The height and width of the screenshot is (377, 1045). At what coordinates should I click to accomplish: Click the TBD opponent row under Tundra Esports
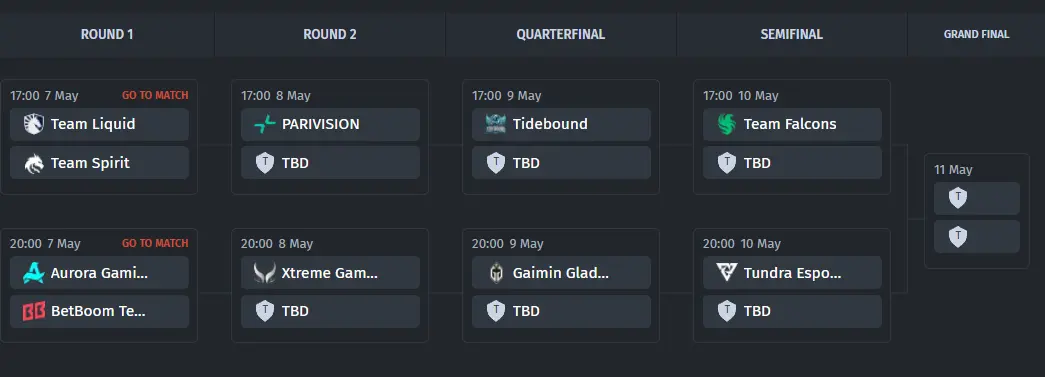pos(792,311)
